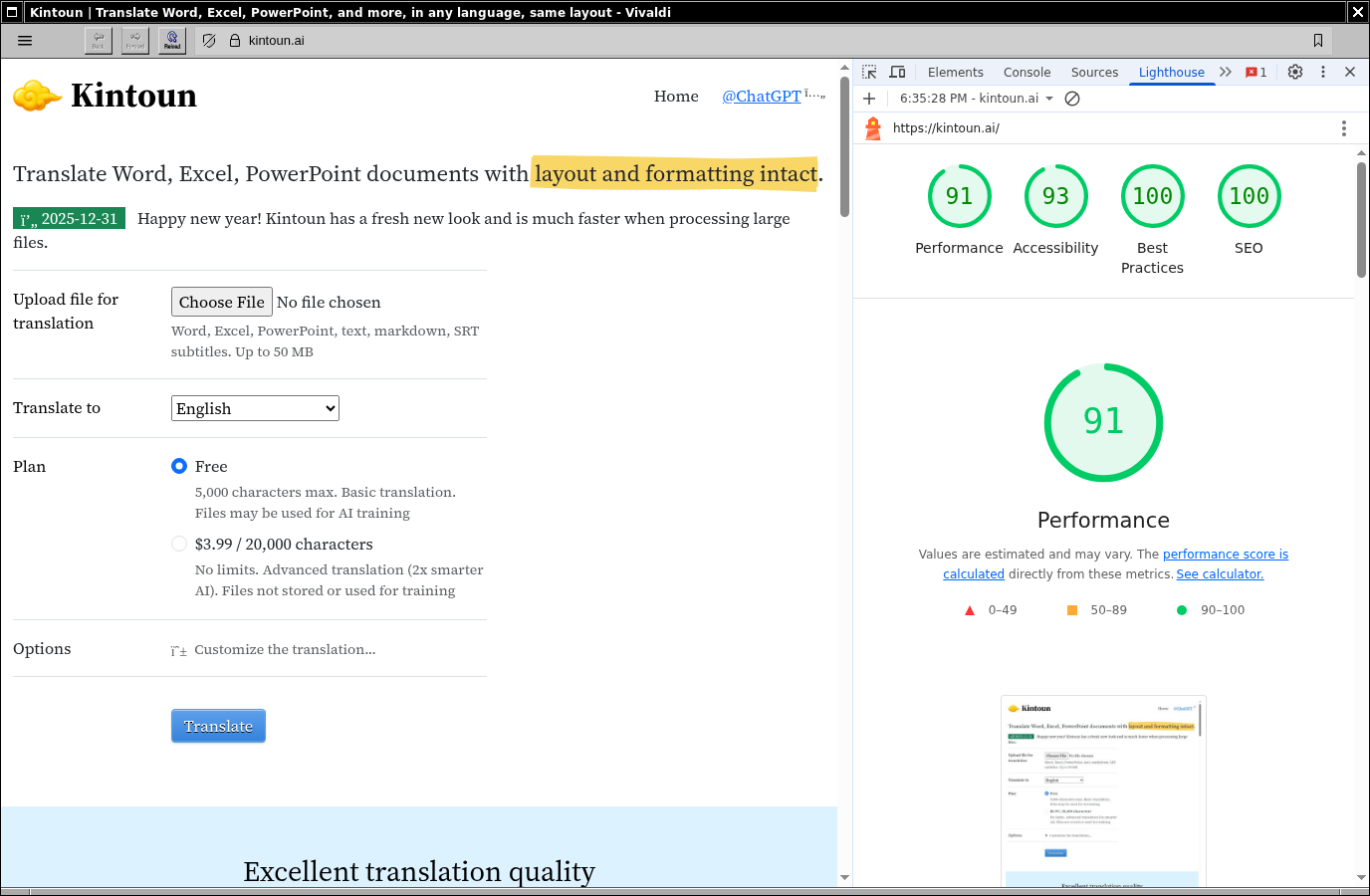Open the Vivaldi hamburger menu
Screen dimensions: 1370x896
point(25,40)
